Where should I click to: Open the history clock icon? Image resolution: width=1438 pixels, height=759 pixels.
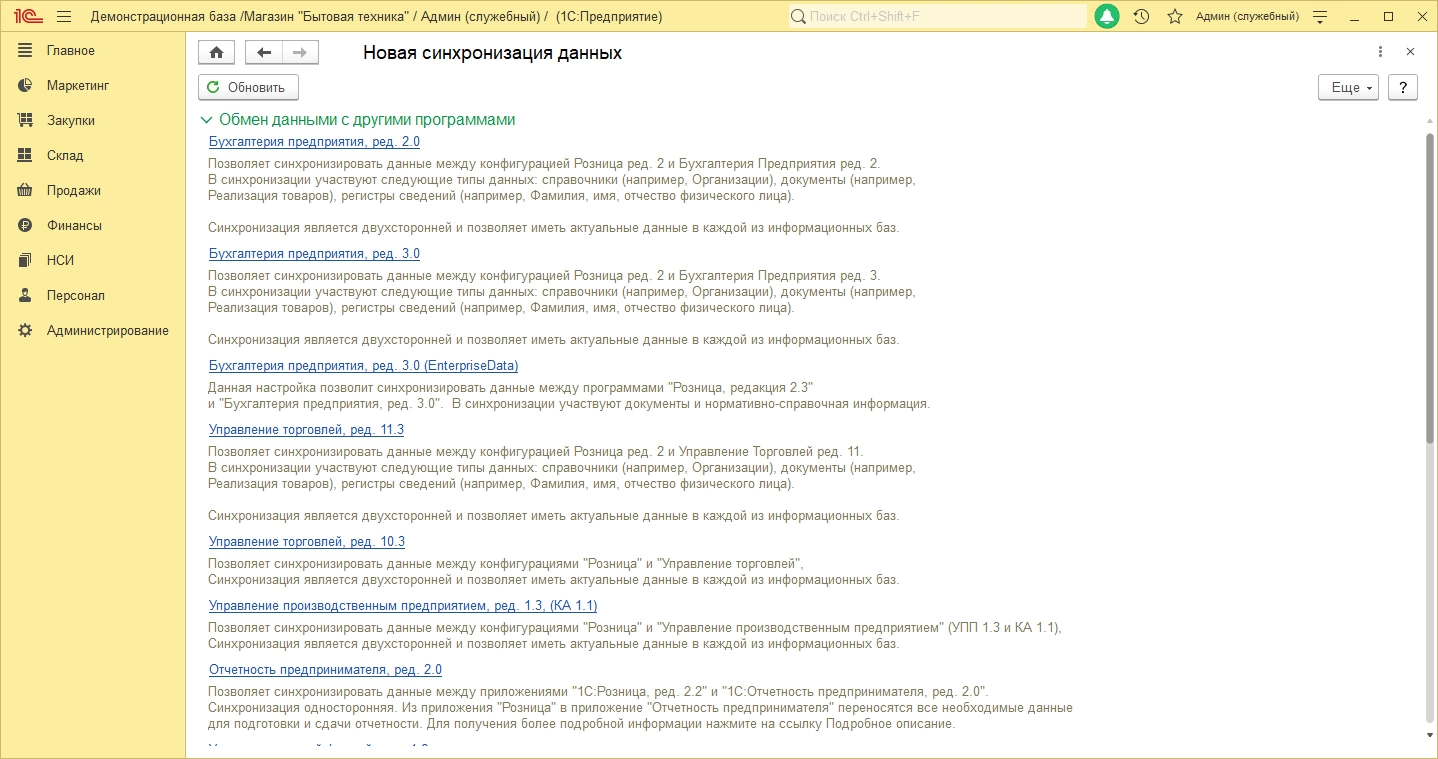(x=1141, y=17)
